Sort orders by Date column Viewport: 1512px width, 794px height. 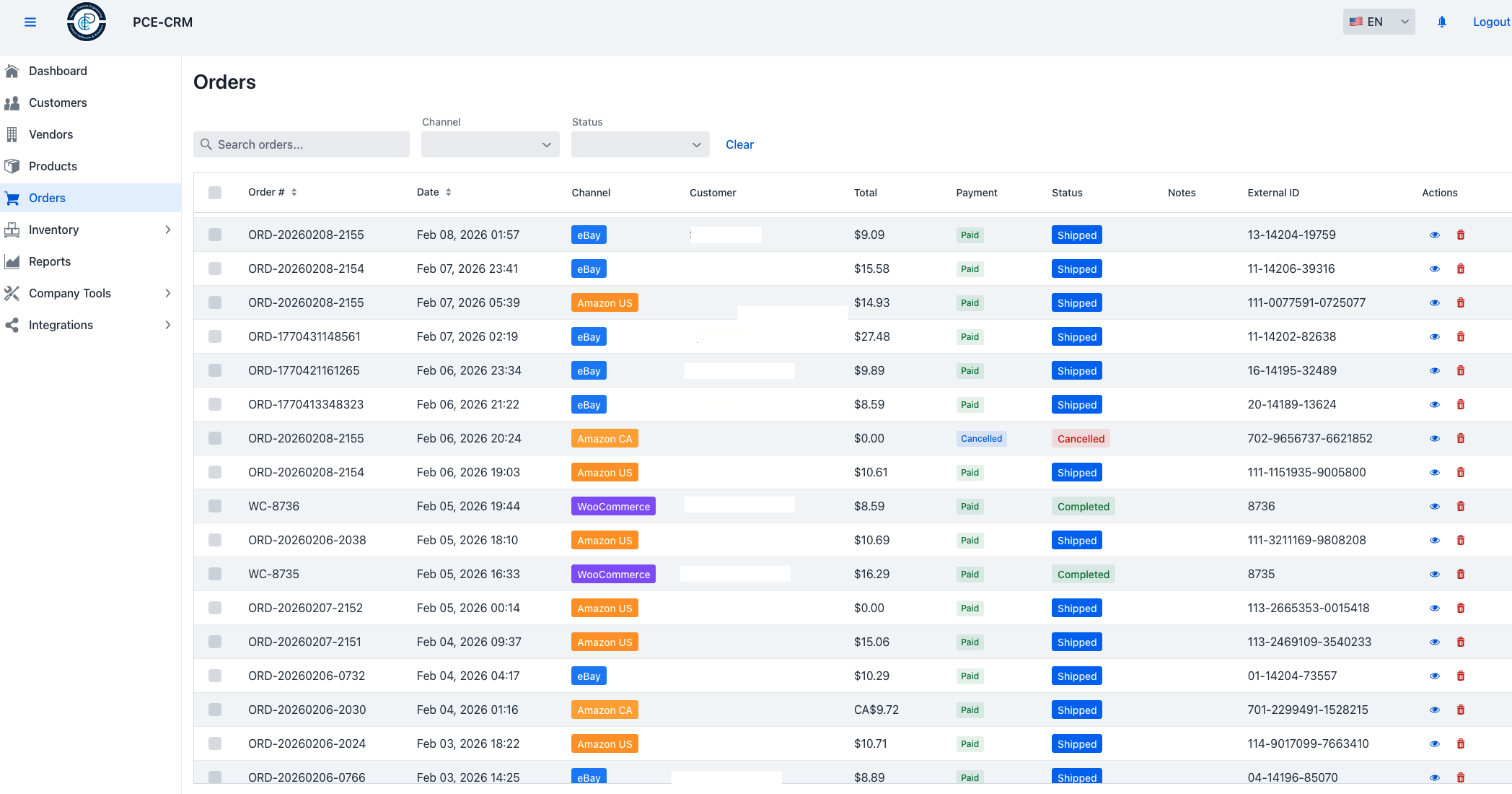(x=448, y=193)
